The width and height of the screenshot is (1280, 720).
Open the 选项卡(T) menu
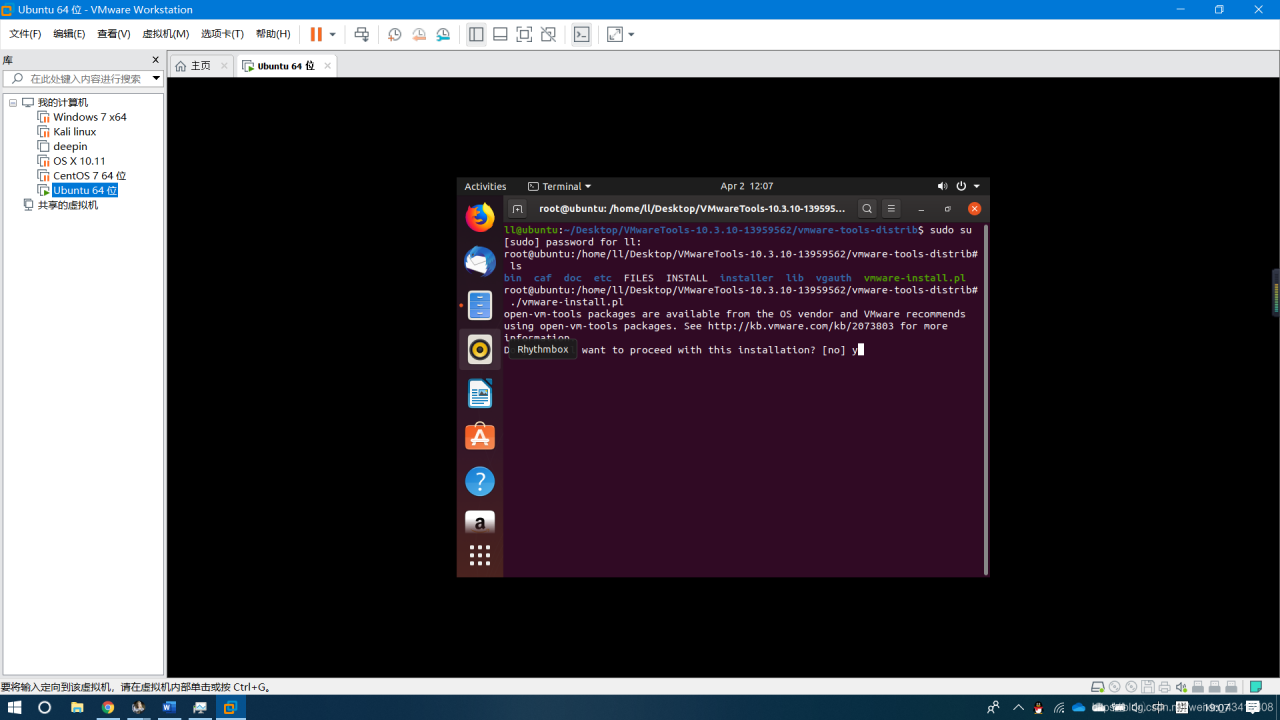pos(222,34)
